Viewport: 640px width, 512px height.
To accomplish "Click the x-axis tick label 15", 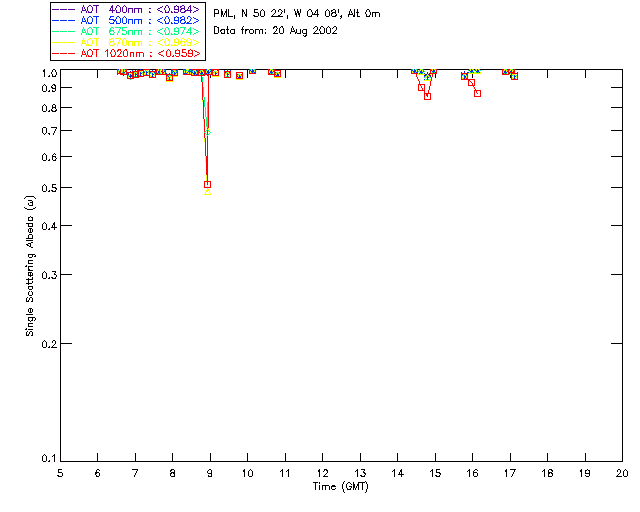I will click(x=435, y=473).
